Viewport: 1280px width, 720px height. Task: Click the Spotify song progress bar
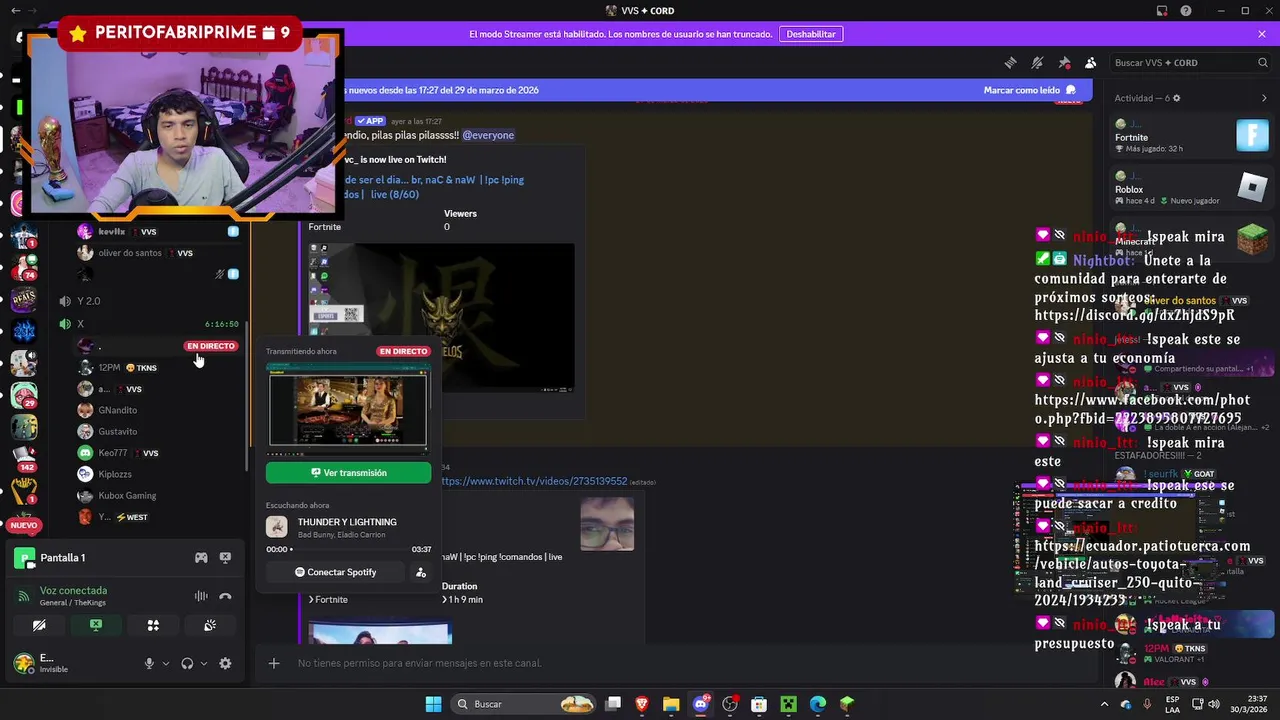[350, 549]
